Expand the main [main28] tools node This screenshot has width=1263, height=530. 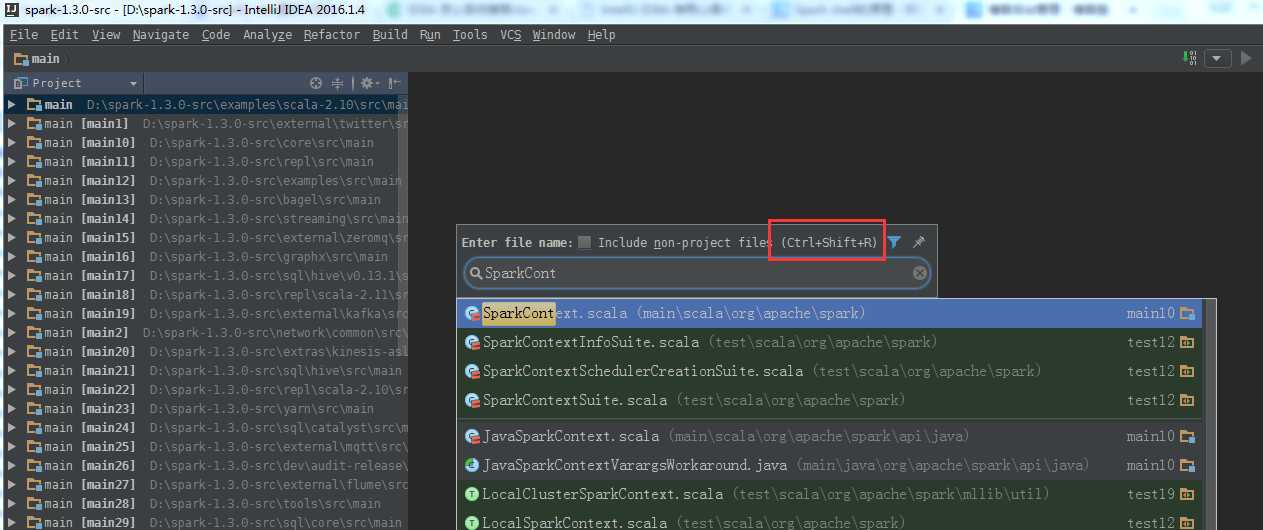11,504
